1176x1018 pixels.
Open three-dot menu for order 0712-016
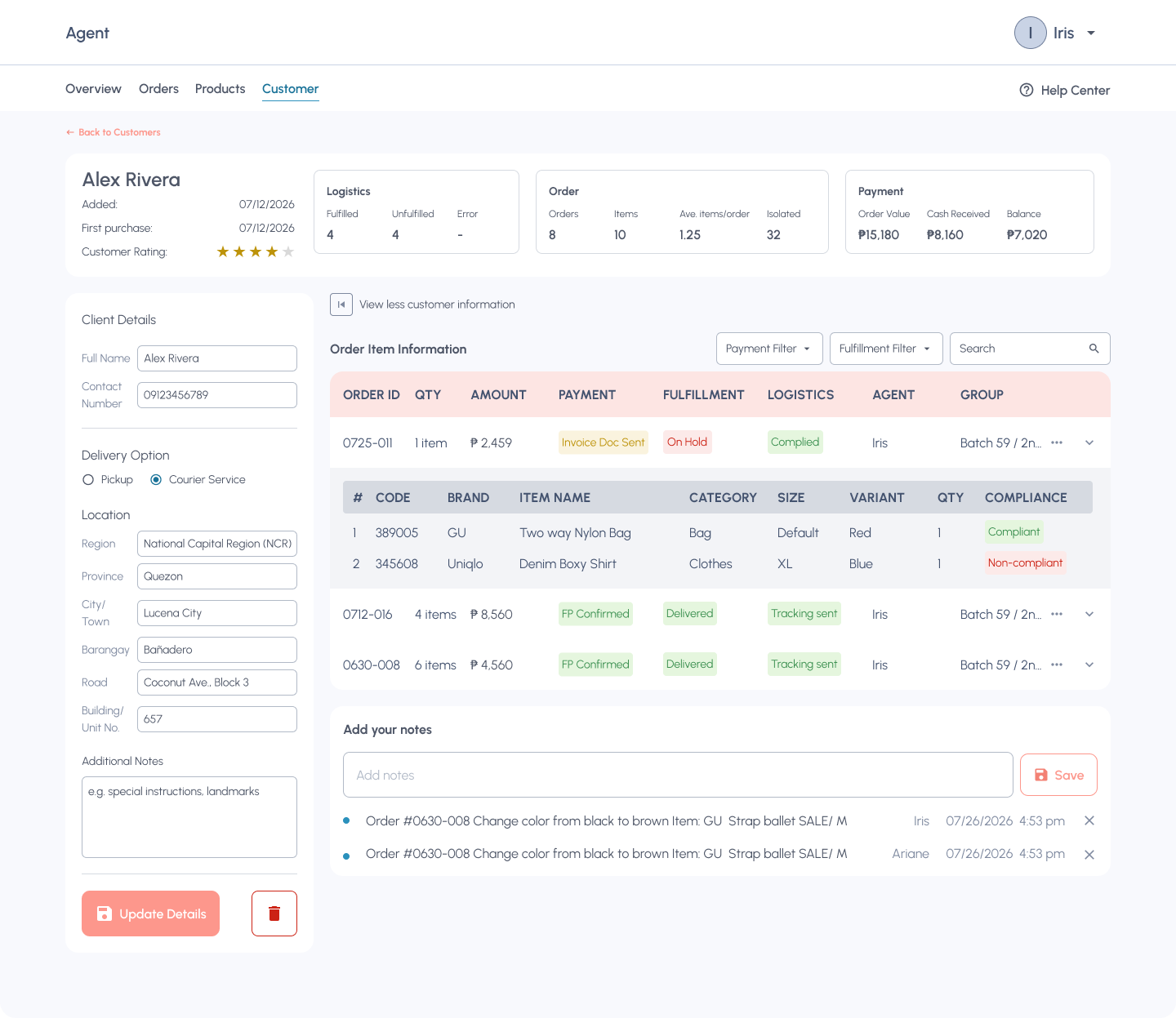coord(1057,614)
